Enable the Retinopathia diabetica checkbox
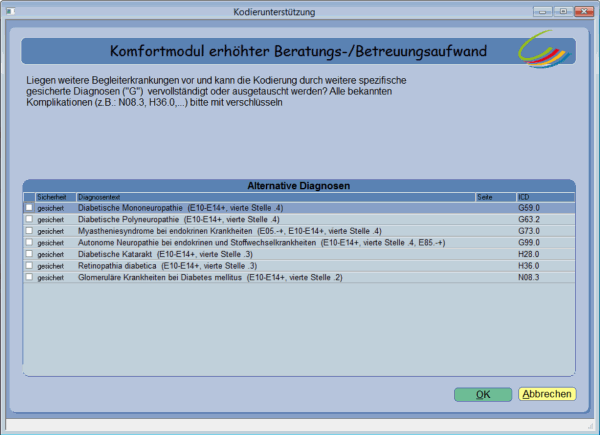Viewport: 600px width, 435px height. tap(29, 266)
